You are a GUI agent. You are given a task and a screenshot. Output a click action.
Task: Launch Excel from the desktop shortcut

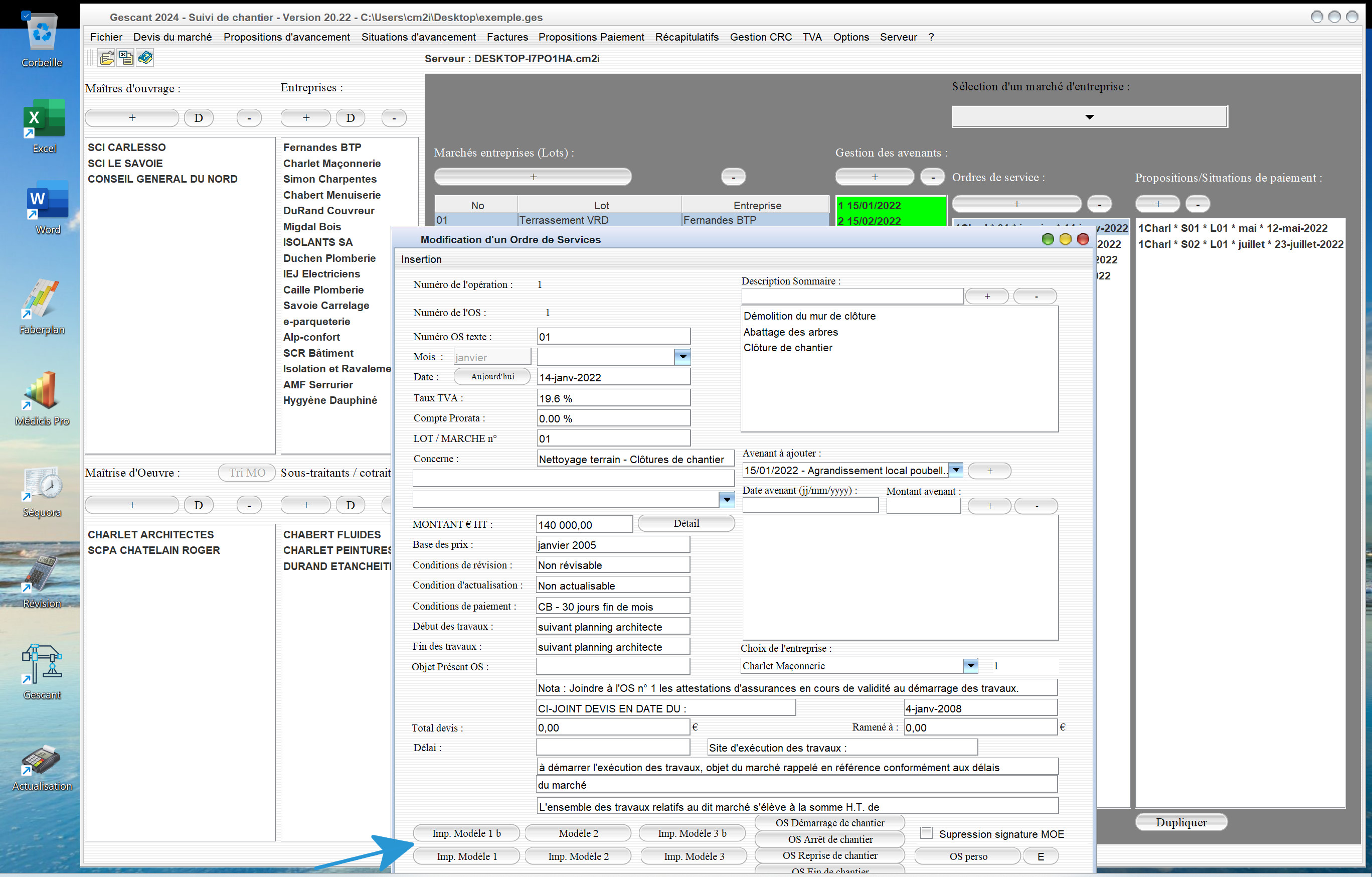44,126
